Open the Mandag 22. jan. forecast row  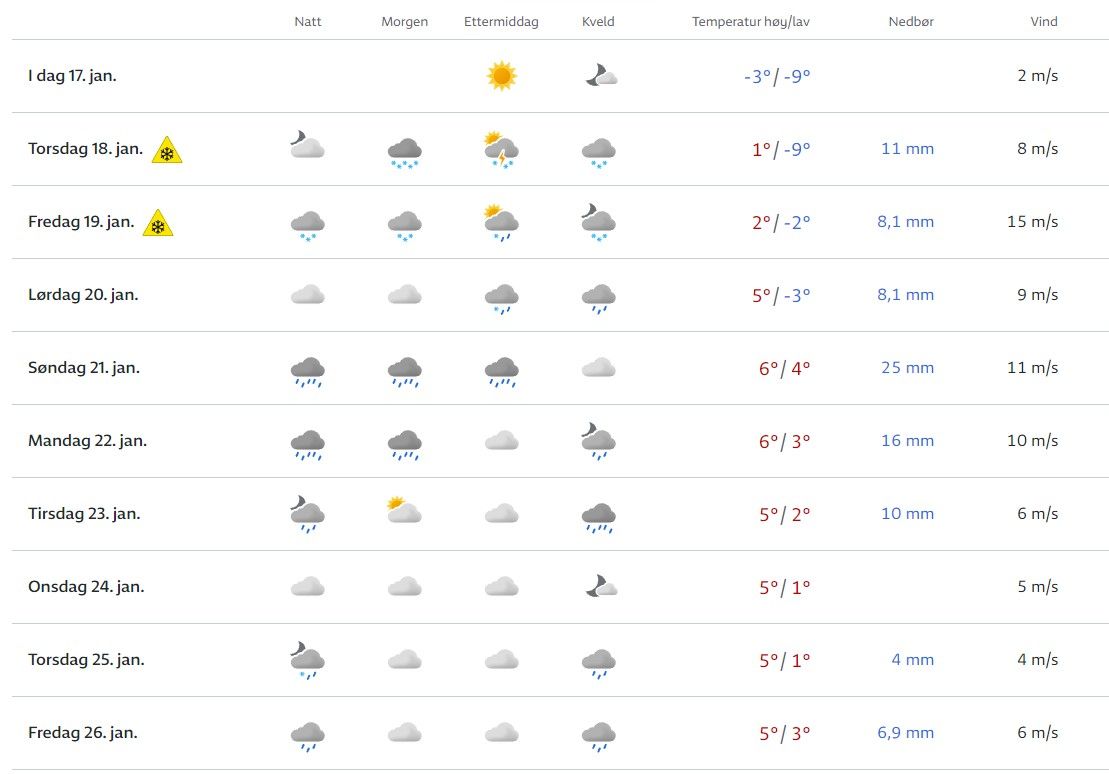tap(87, 441)
